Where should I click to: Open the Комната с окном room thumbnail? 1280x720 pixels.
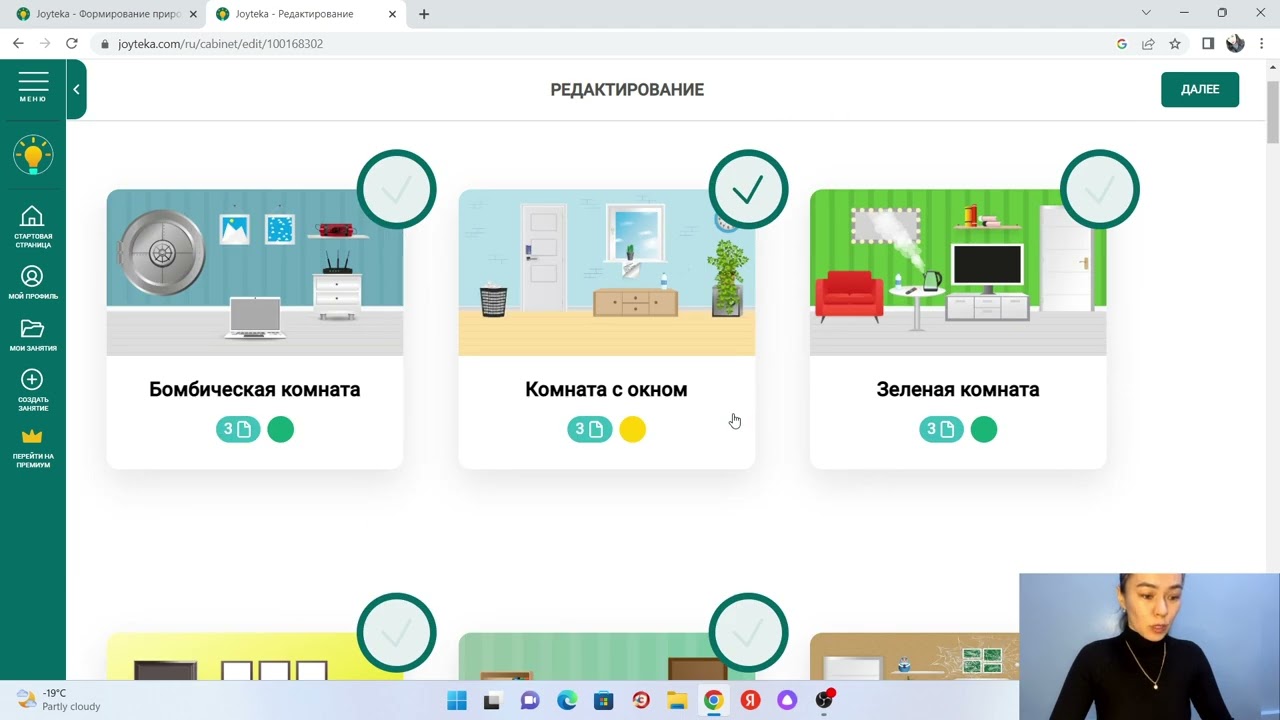[607, 272]
